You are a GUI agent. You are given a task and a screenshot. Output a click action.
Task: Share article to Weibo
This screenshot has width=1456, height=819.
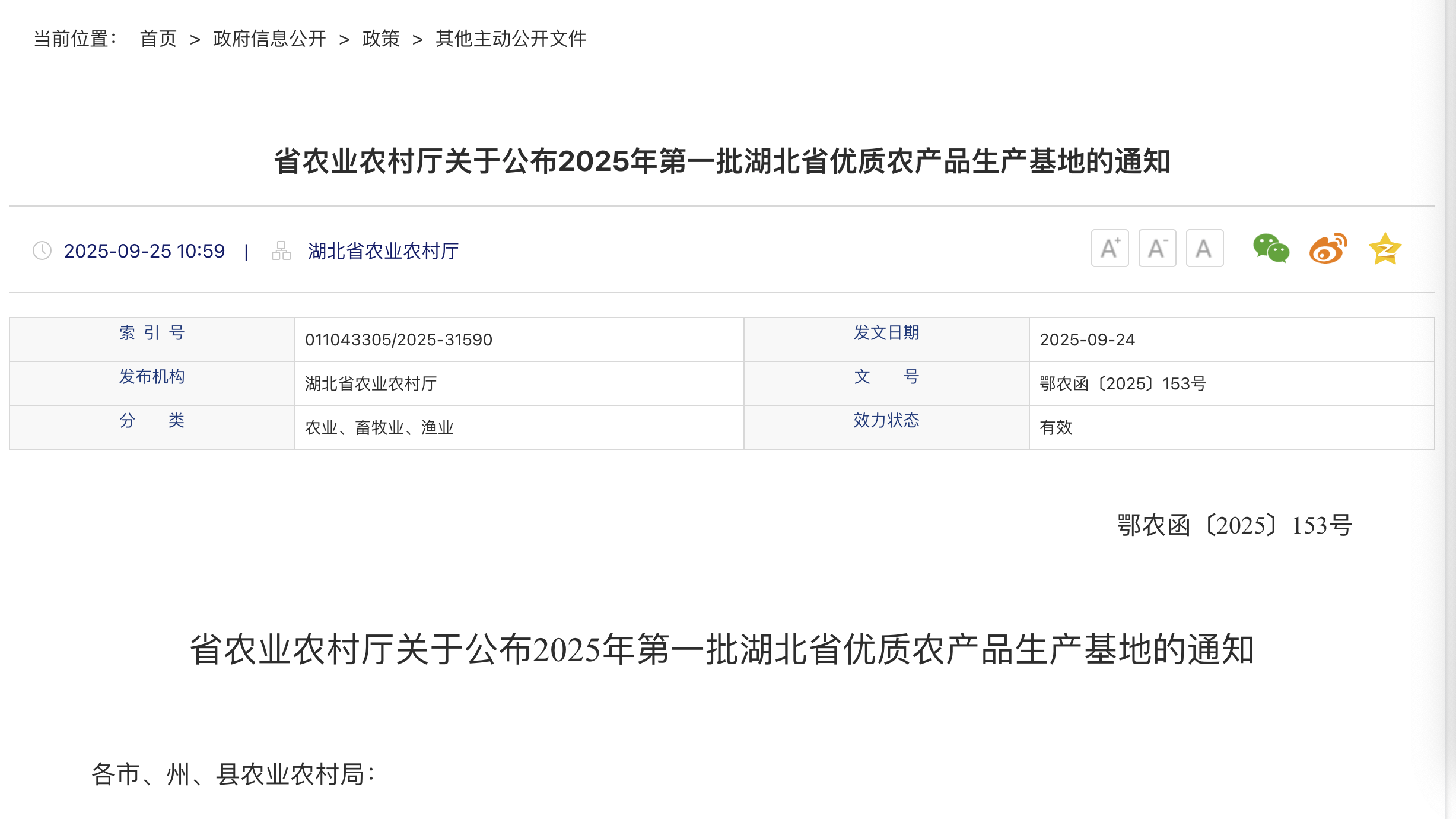(1328, 248)
